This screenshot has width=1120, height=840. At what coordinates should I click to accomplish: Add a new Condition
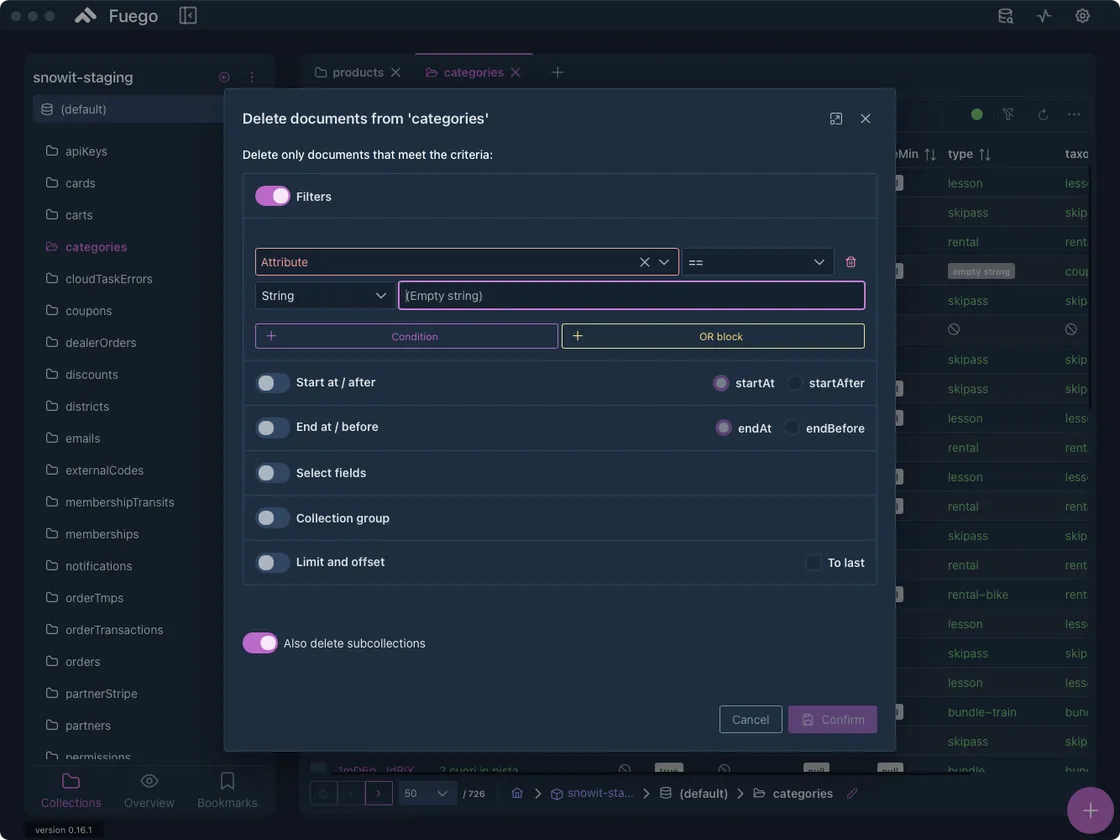tap(406, 336)
